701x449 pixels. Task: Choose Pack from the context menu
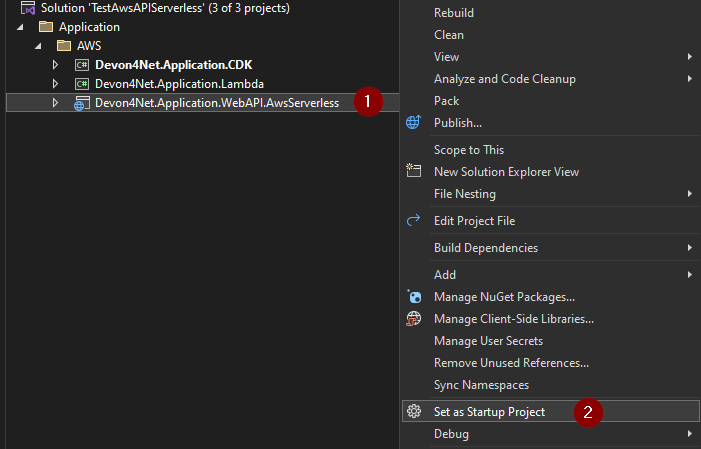(447, 101)
